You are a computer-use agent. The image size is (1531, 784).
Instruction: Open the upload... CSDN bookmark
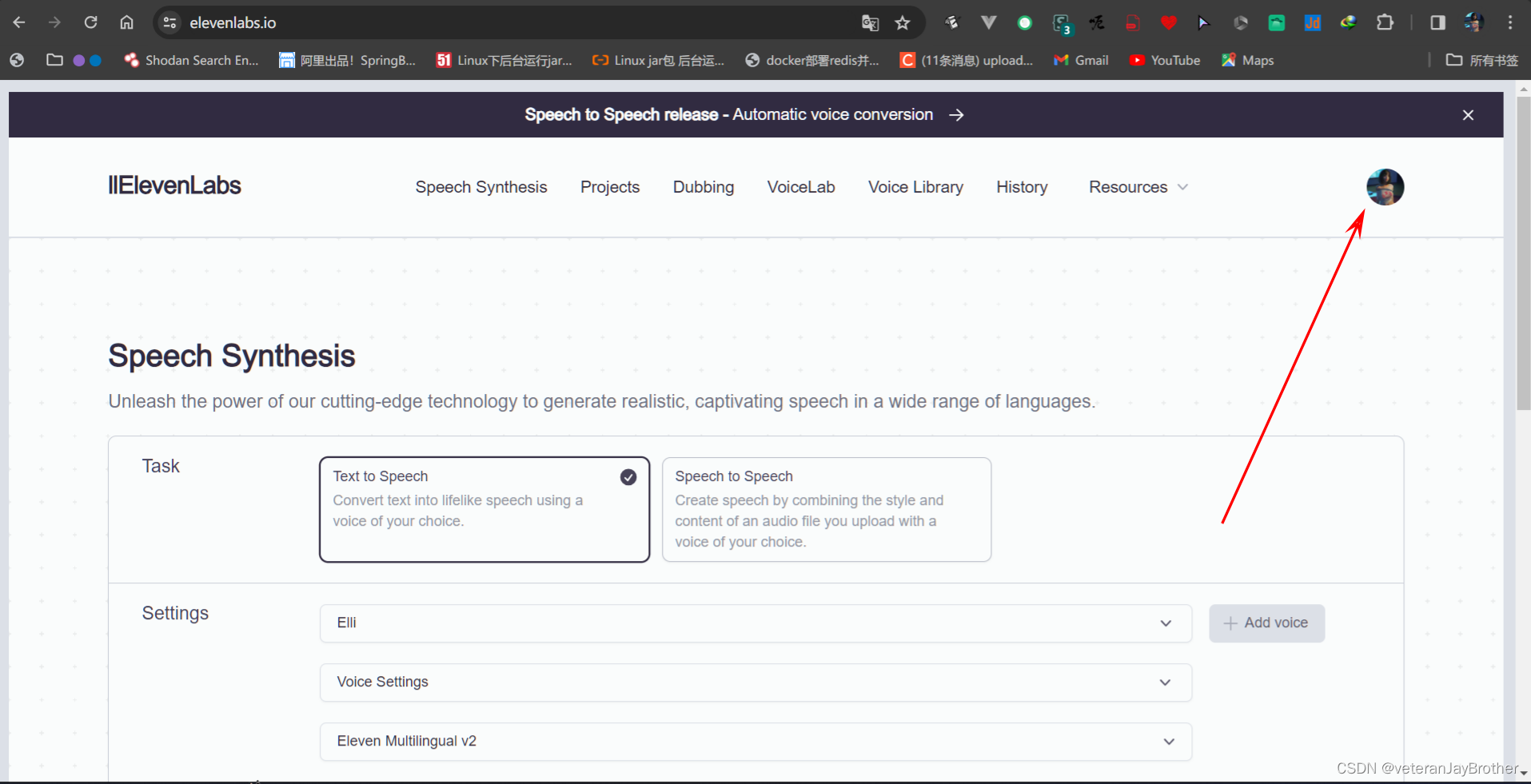pos(967,60)
